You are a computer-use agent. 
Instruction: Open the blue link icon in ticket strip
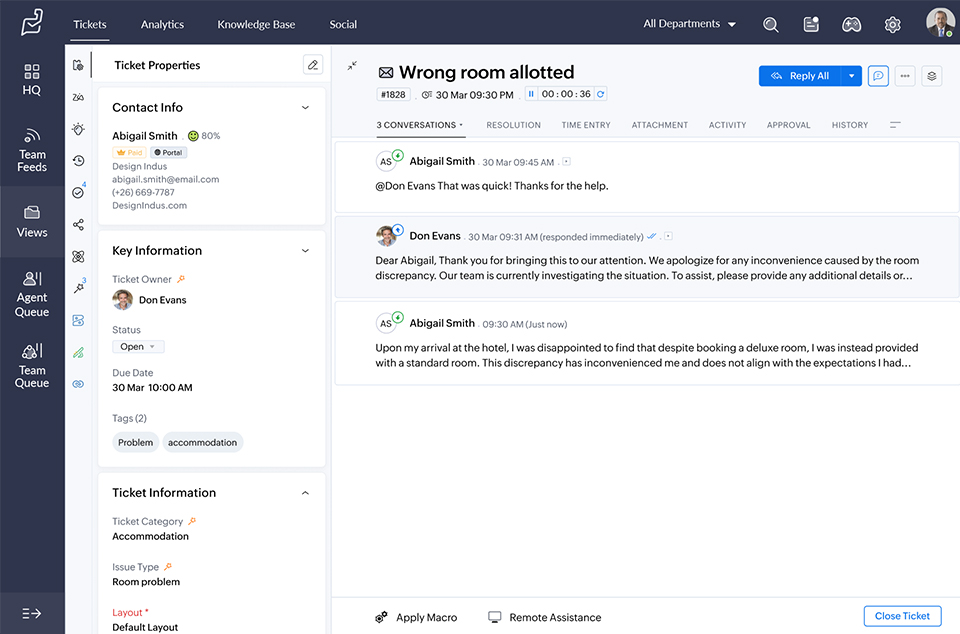(x=78, y=384)
